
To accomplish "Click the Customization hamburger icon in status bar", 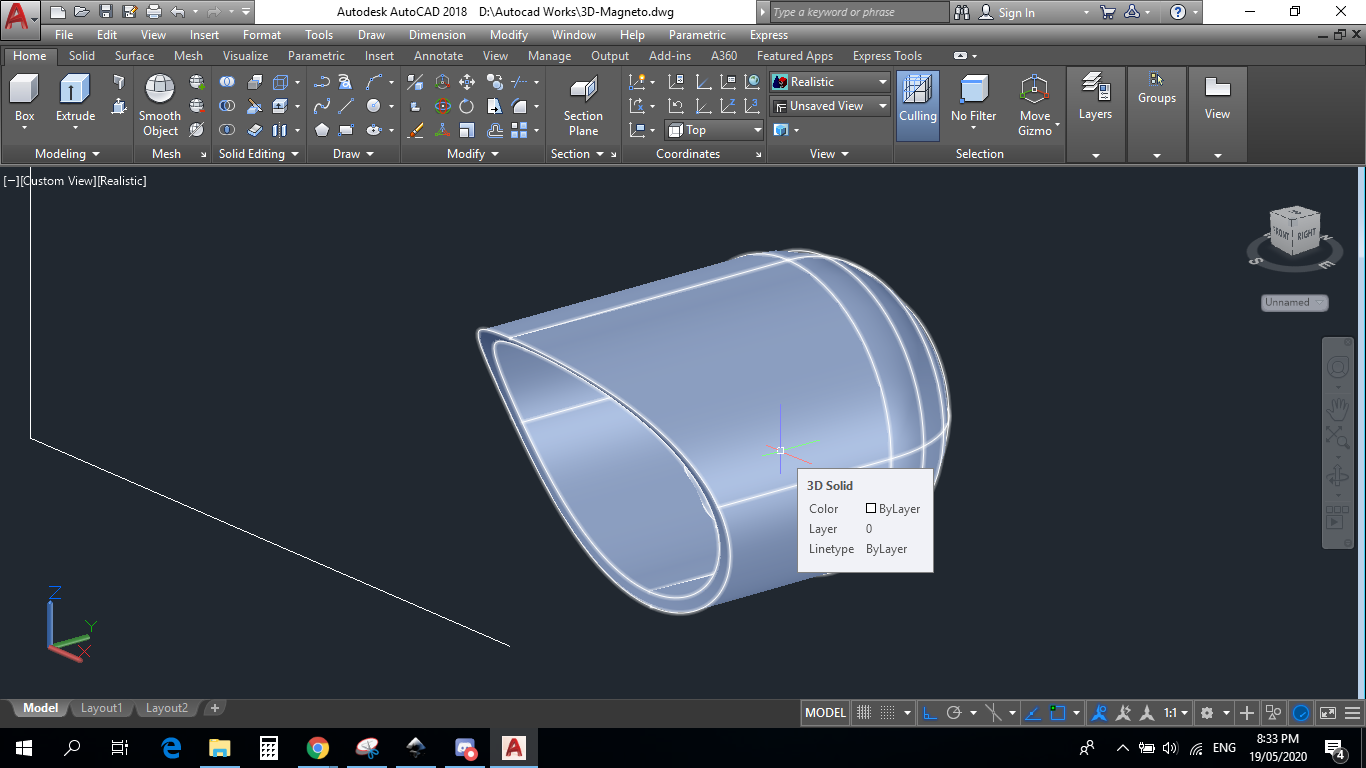I will pos(1354,713).
